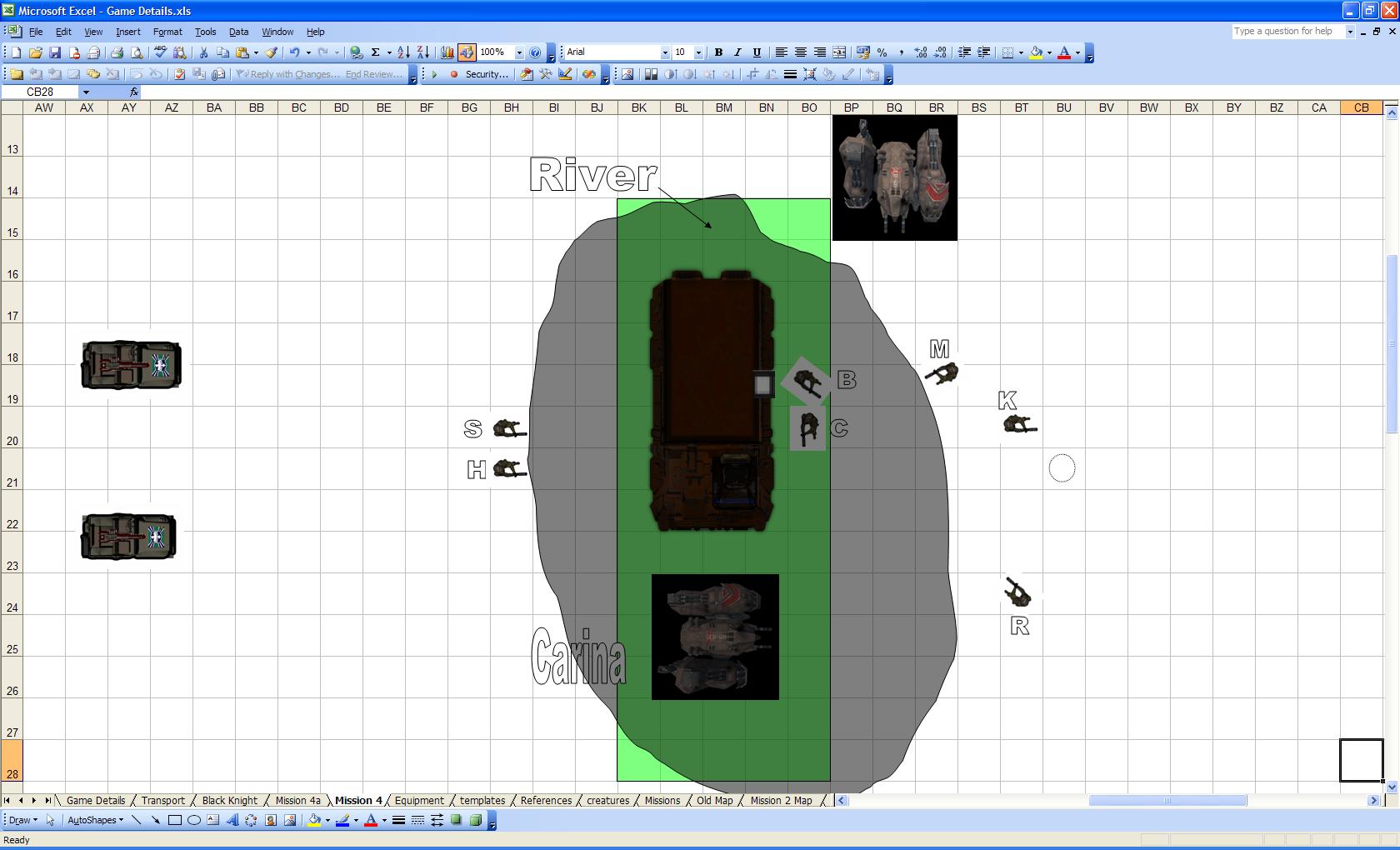Viewport: 1400px width, 850px height.
Task: Expand the zoom percentage dropdown
Action: 519,52
